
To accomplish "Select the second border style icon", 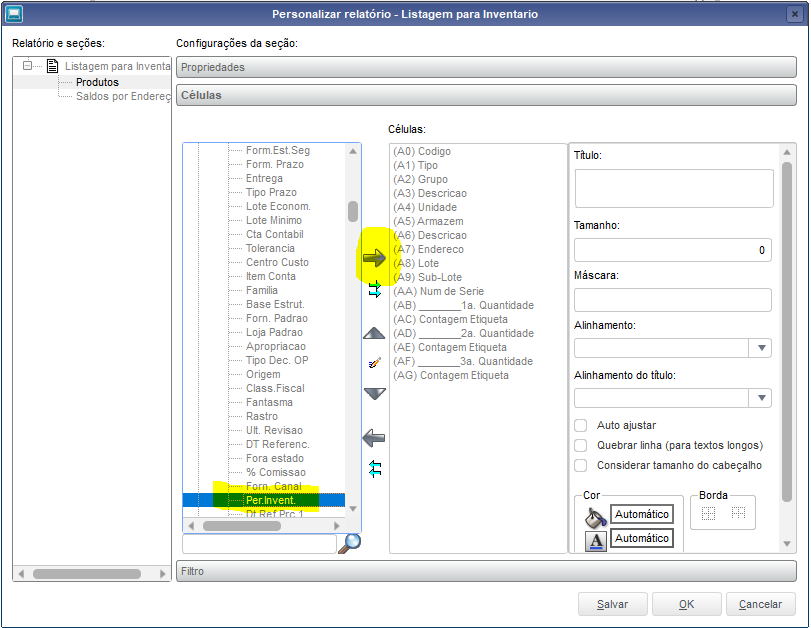I will click(x=738, y=512).
